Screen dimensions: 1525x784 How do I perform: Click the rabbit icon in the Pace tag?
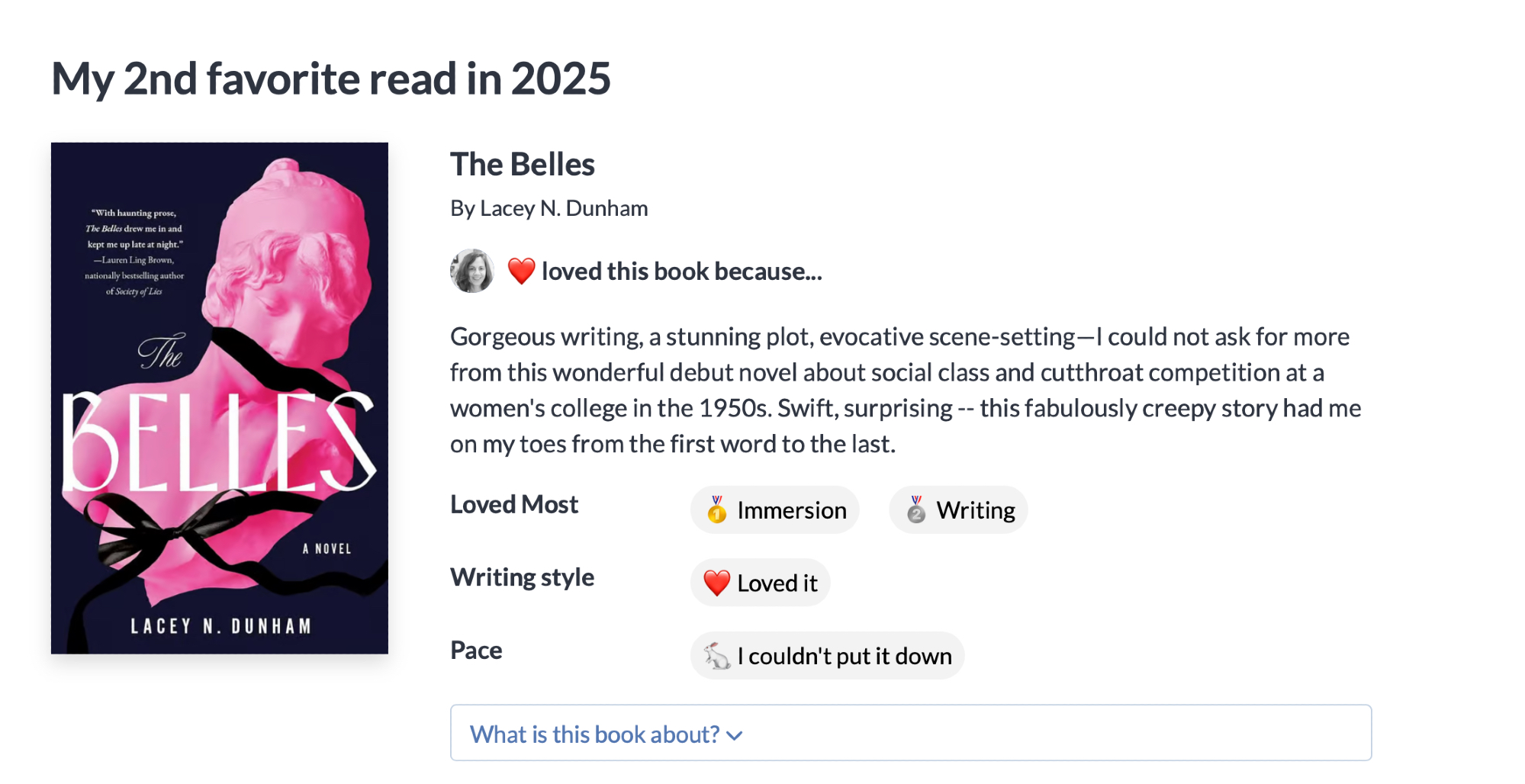716,656
